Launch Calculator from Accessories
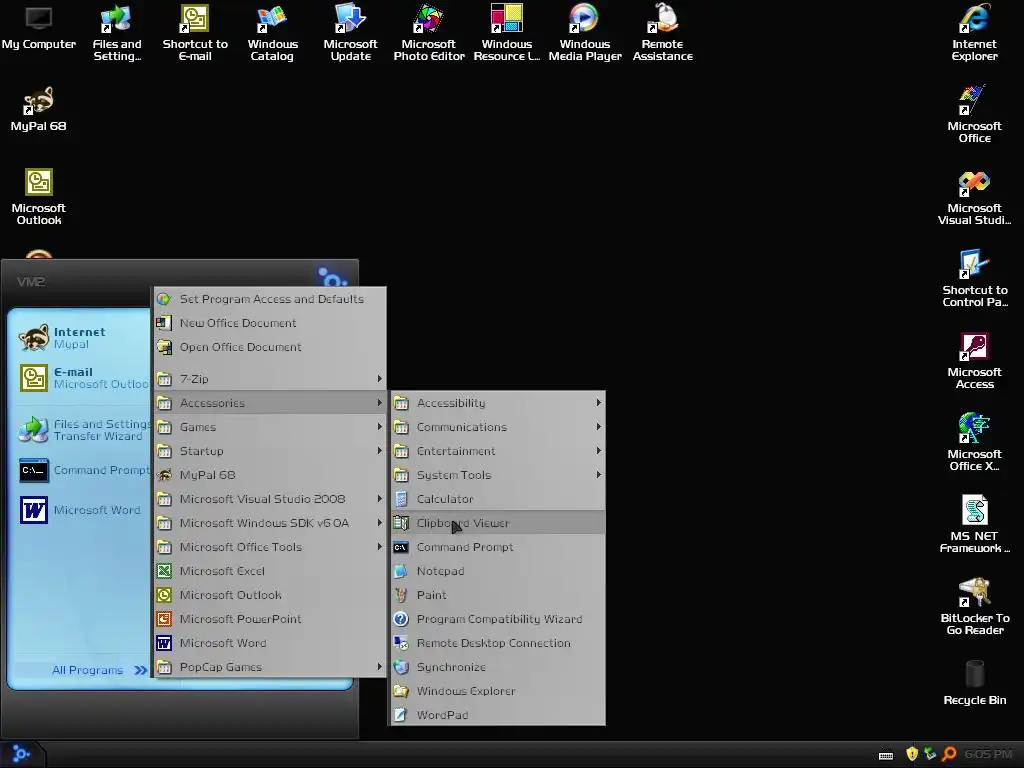1024x768 pixels. [x=498, y=499]
